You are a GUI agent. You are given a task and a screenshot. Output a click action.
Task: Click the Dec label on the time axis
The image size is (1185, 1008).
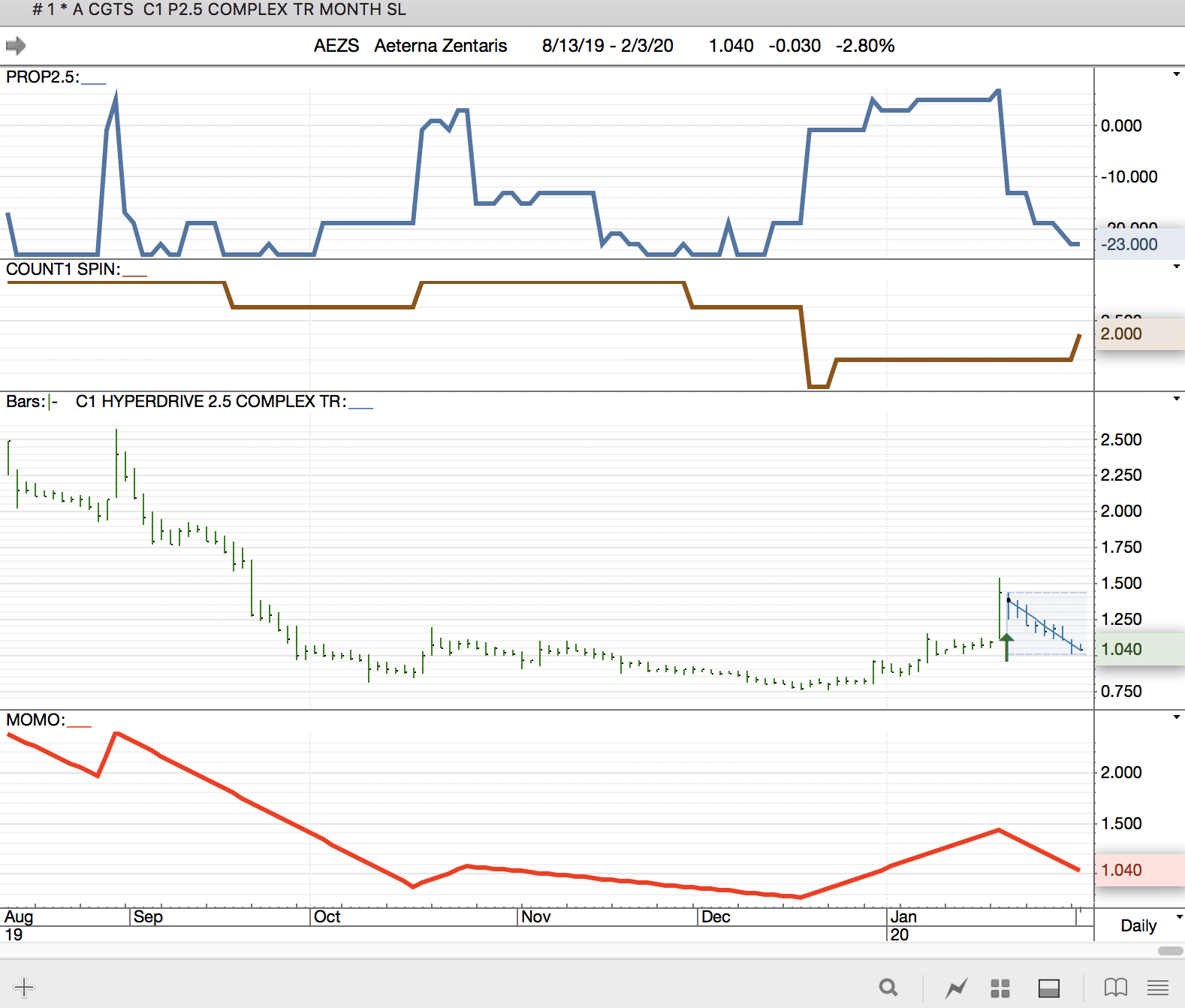(716, 917)
